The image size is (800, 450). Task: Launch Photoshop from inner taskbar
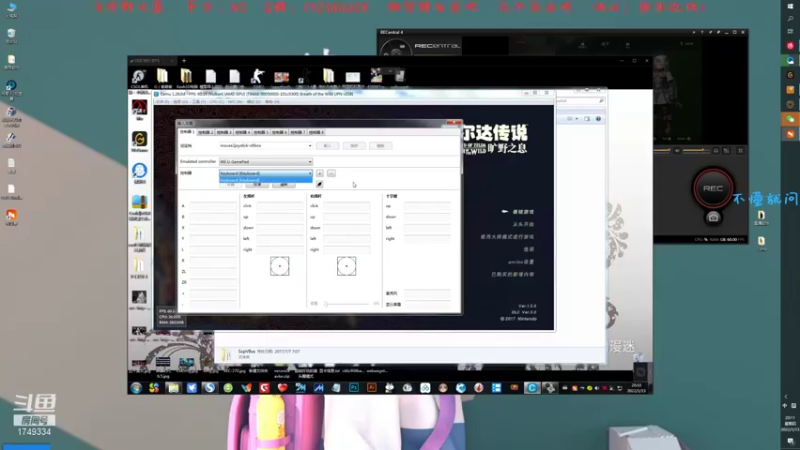[x=354, y=388]
